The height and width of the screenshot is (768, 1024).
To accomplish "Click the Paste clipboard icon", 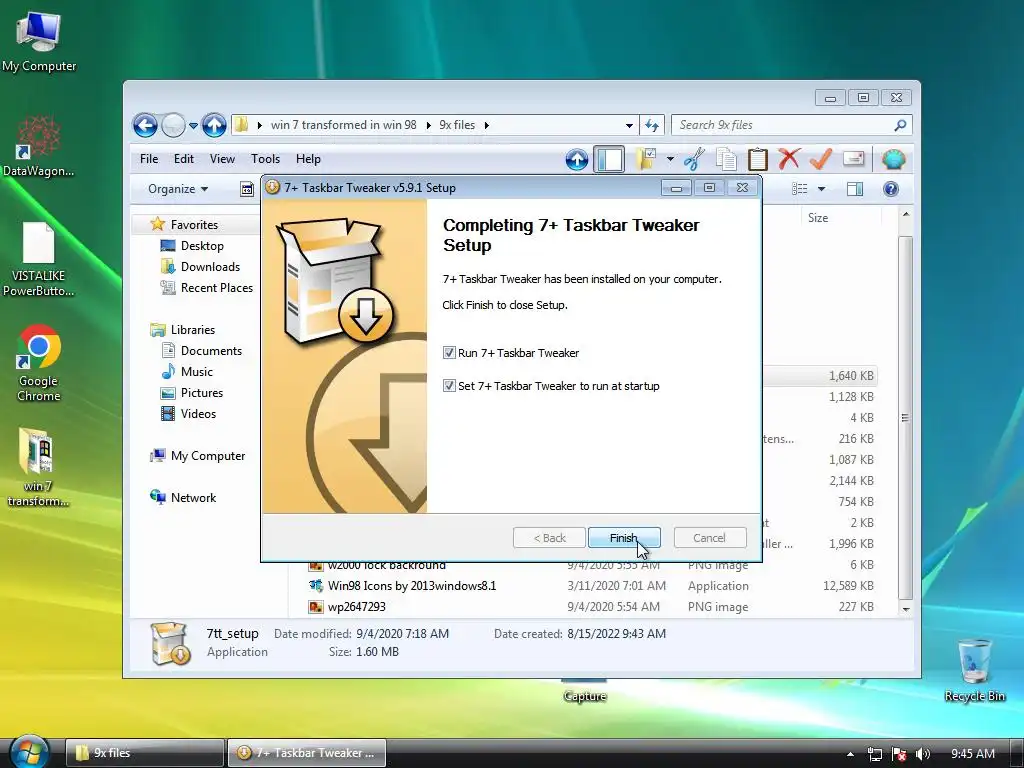I will [758, 159].
